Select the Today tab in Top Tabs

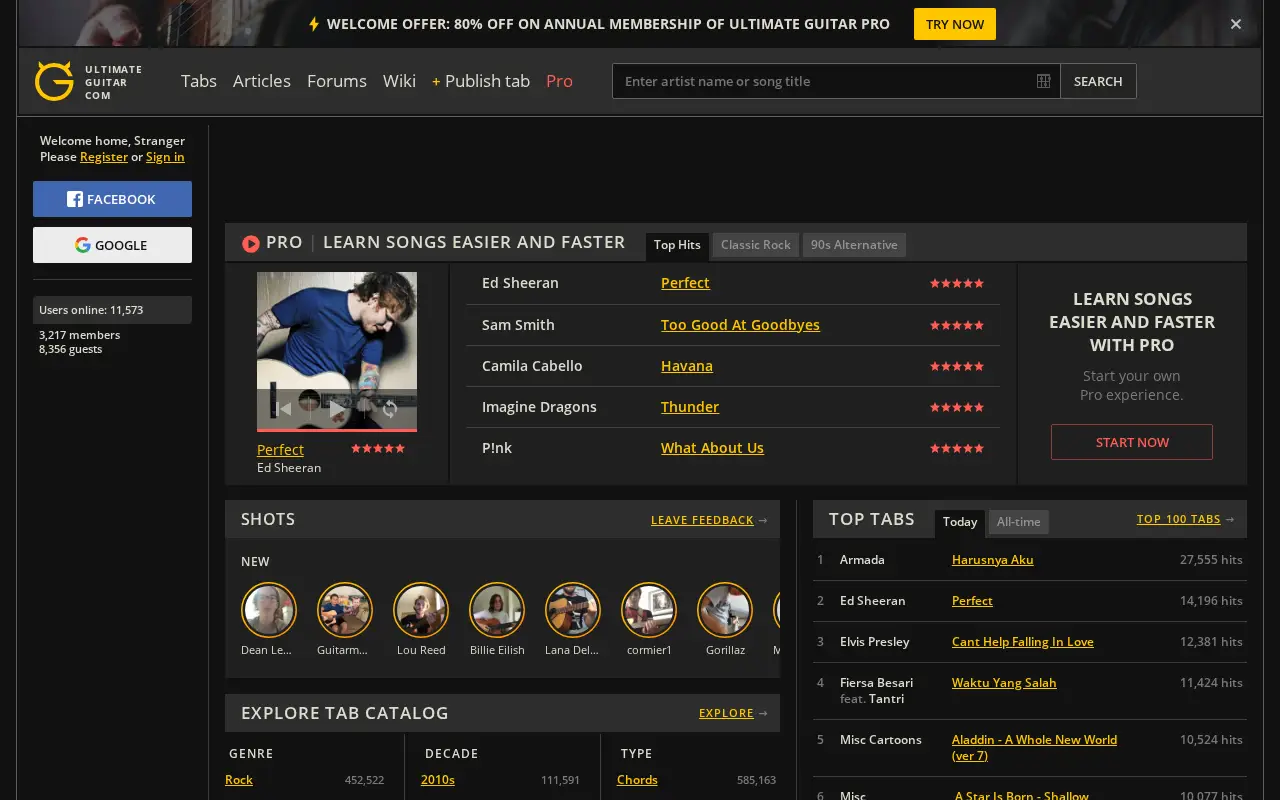tap(960, 522)
